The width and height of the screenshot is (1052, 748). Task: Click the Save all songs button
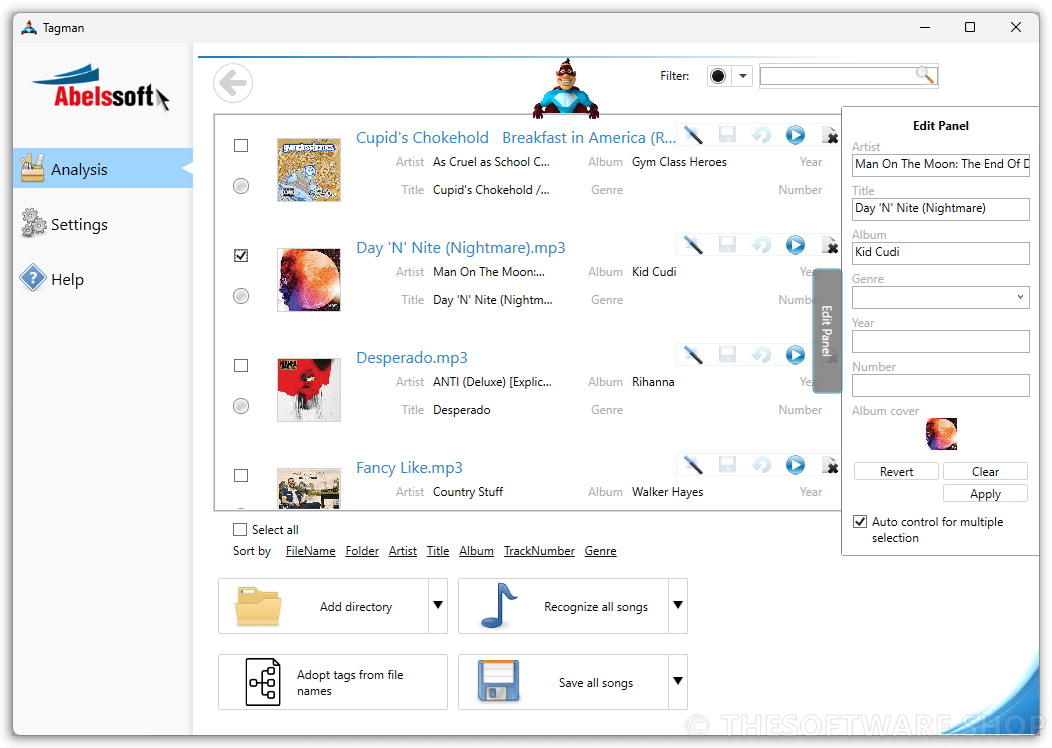[564, 682]
